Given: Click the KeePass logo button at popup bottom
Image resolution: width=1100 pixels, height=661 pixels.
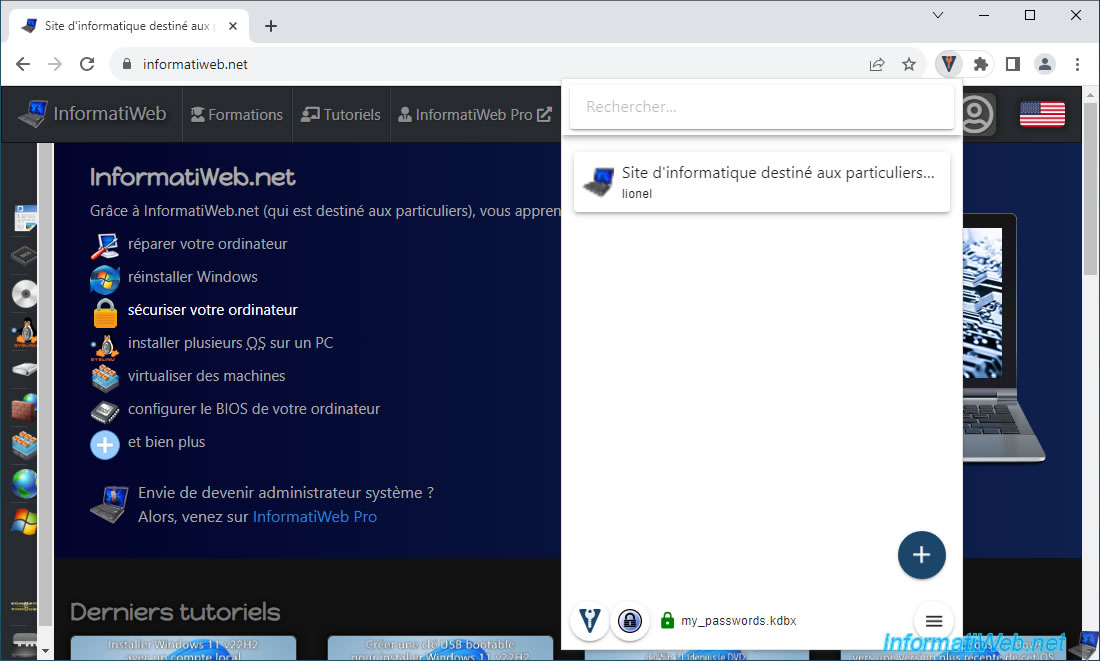Looking at the screenshot, I should [x=590, y=621].
